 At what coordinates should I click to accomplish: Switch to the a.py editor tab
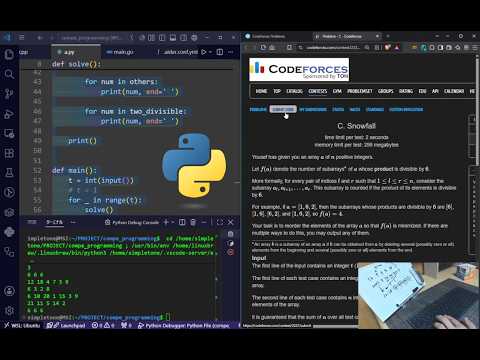coord(76,52)
